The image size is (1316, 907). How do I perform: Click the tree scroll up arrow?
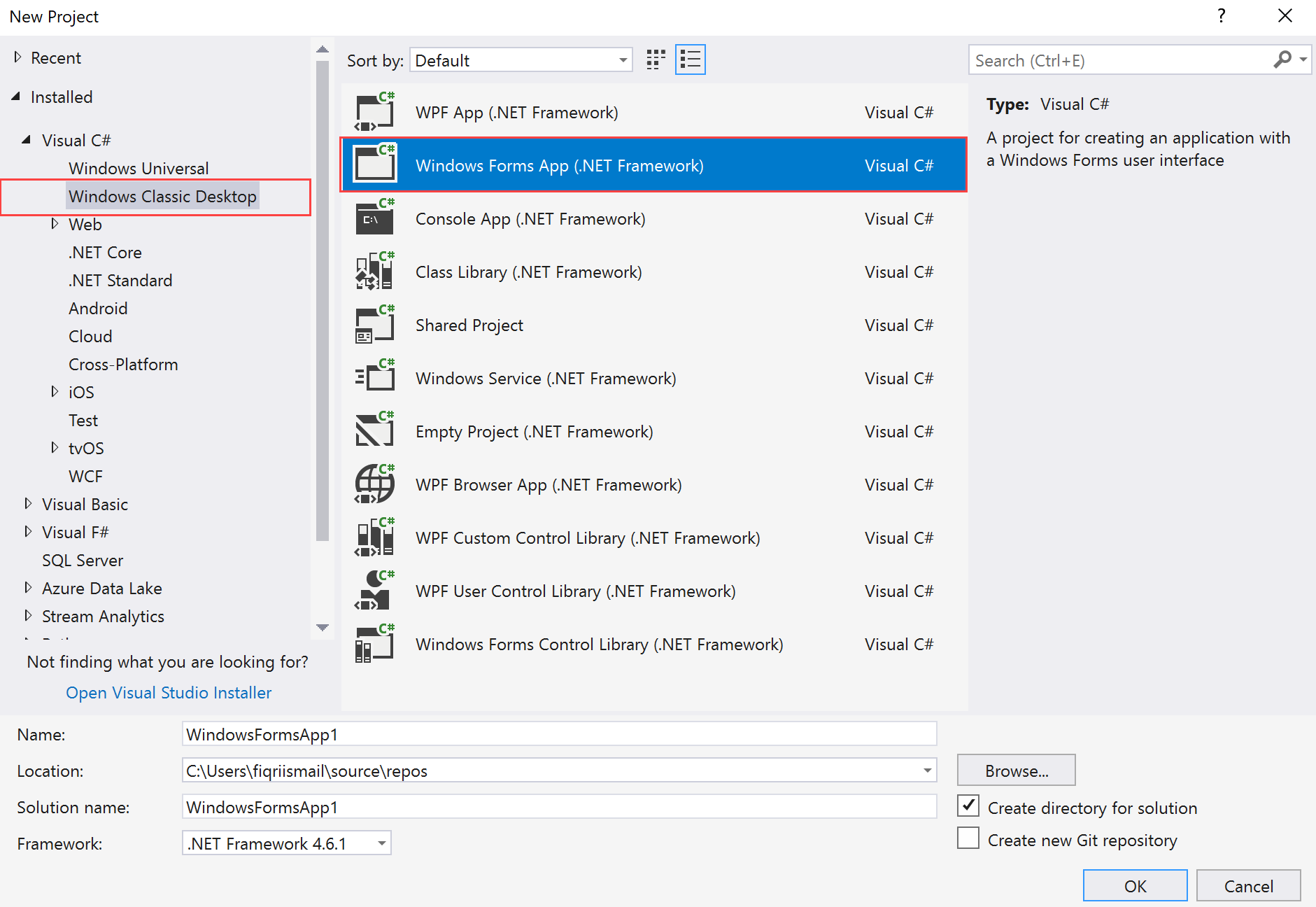point(322,49)
